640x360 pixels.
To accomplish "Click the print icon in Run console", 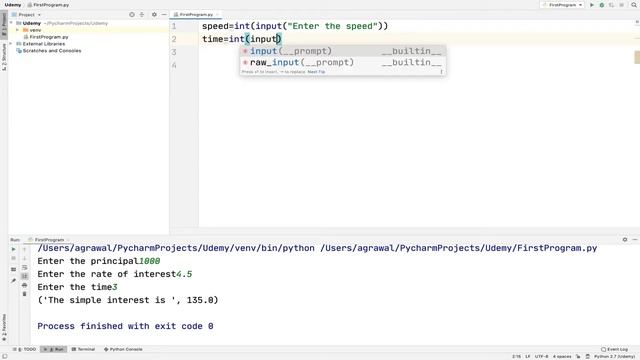I will click(x=24, y=285).
